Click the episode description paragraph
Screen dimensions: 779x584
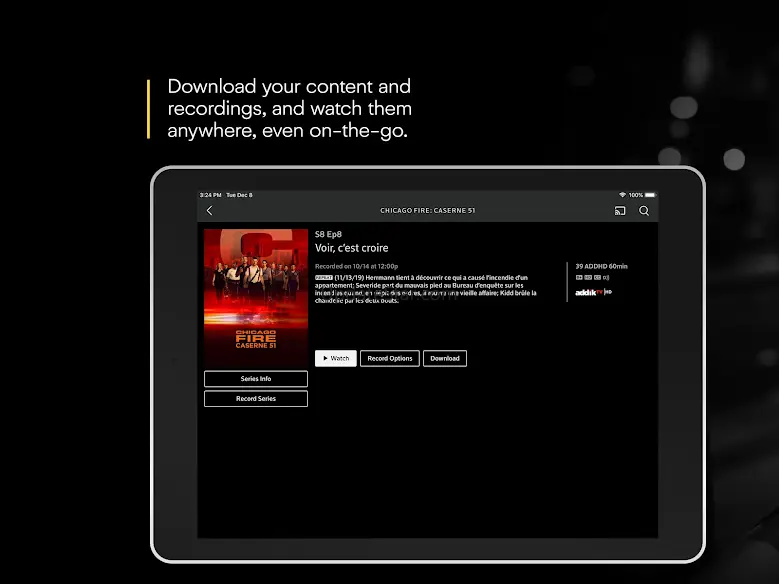point(426,289)
